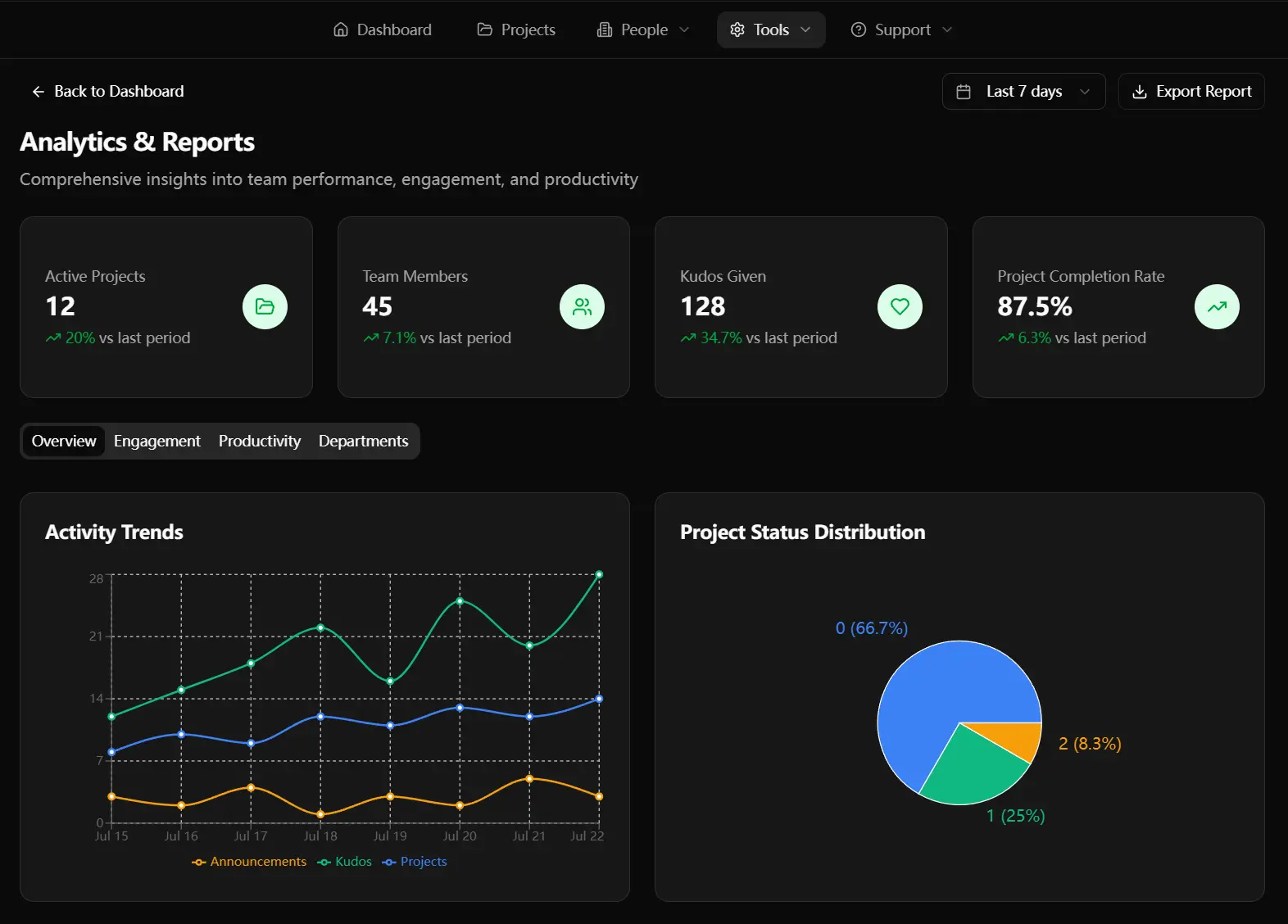Click the back arrow icon beside Back to Dashboard

[38, 92]
